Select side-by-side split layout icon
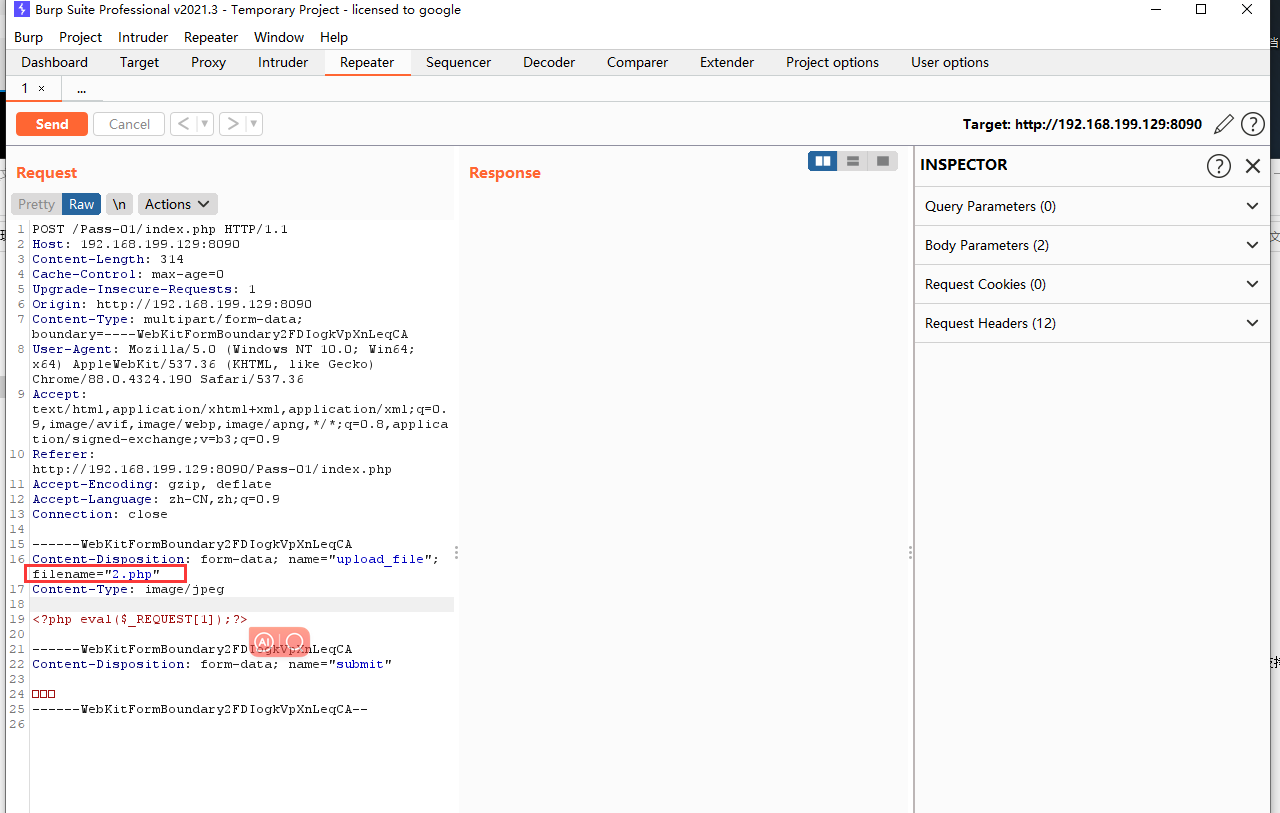This screenshot has width=1280, height=813. [823, 161]
